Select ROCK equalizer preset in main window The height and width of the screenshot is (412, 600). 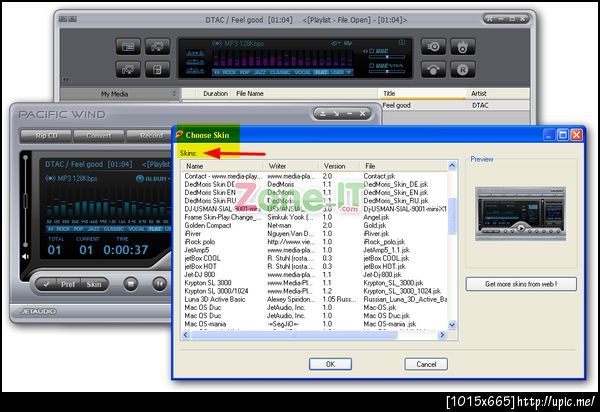[x=229, y=72]
